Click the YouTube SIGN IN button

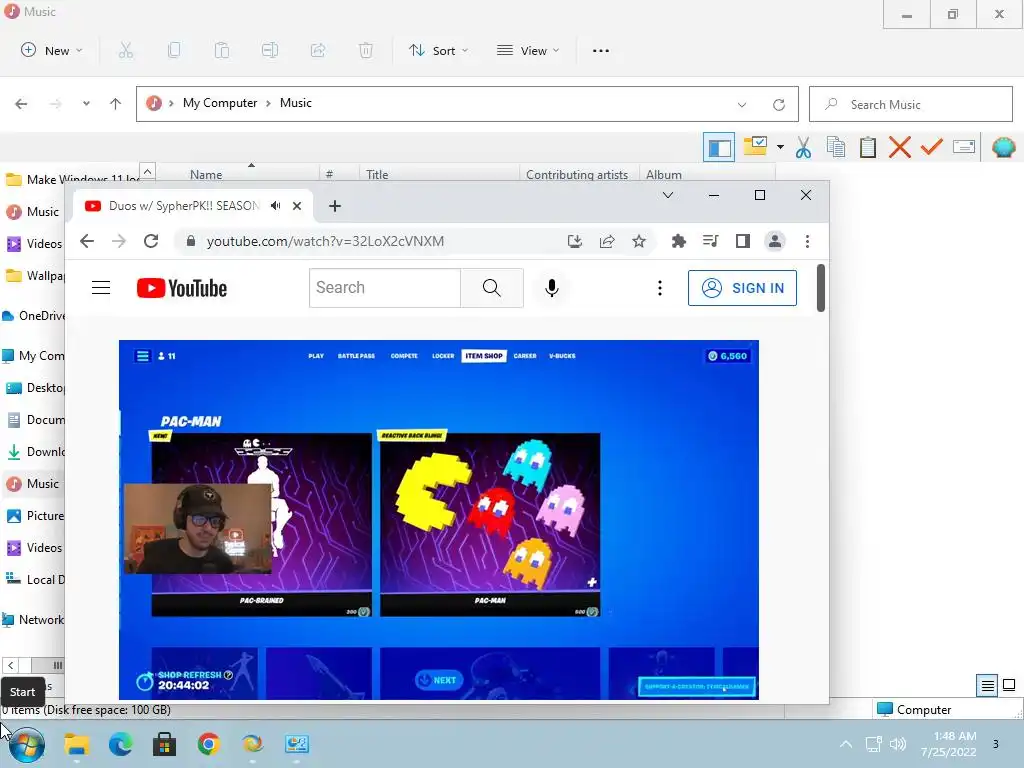click(x=742, y=288)
